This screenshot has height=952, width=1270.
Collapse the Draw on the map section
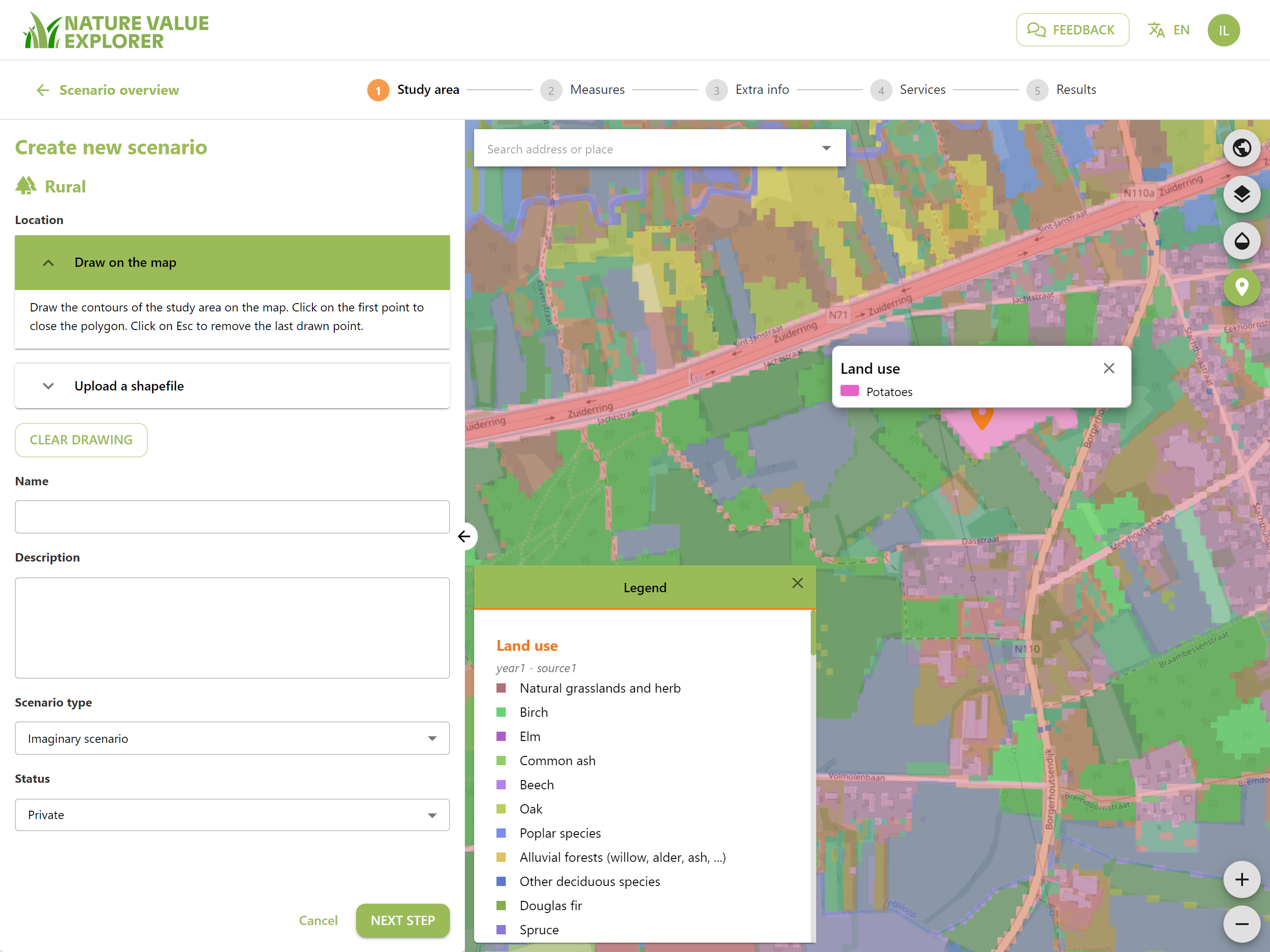pos(232,262)
